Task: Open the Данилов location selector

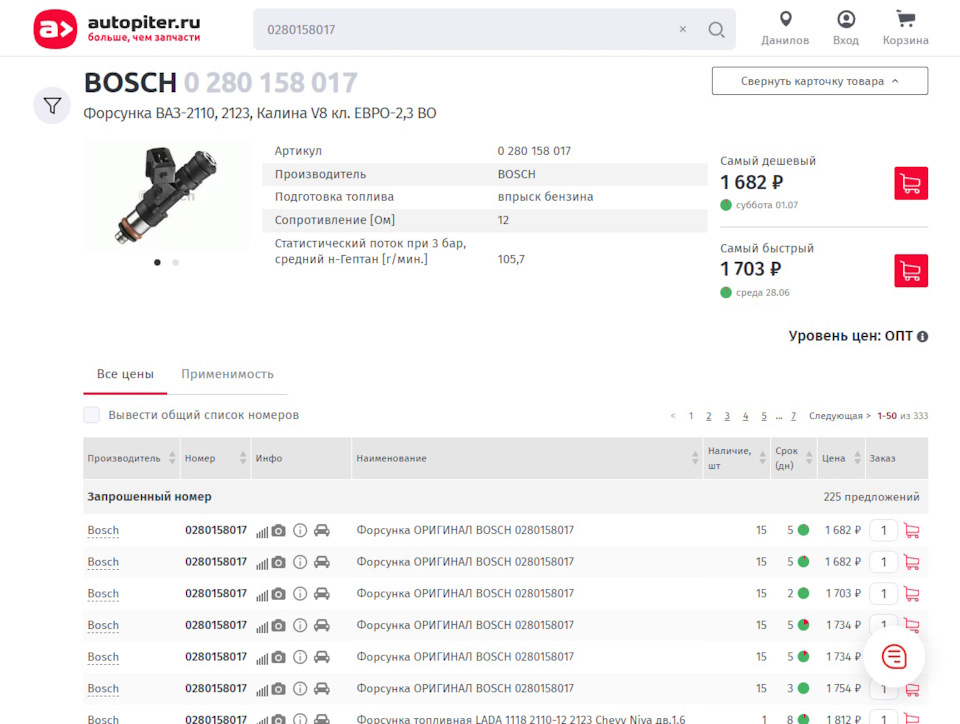Action: [785, 28]
